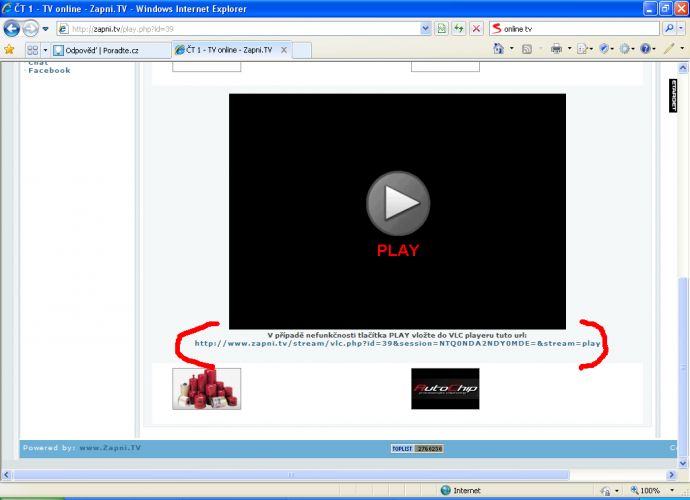Open the dropdown arrow beside status bar lock icon

point(617,491)
